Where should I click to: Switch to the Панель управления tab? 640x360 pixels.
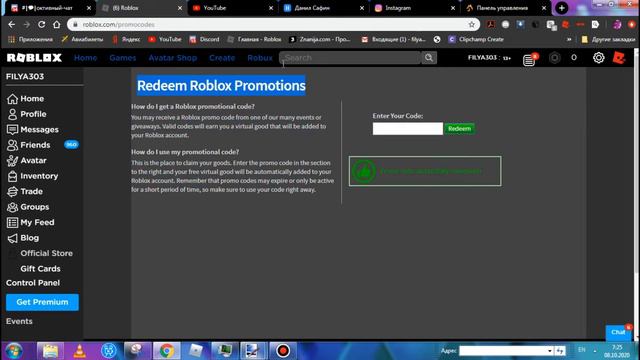click(502, 8)
